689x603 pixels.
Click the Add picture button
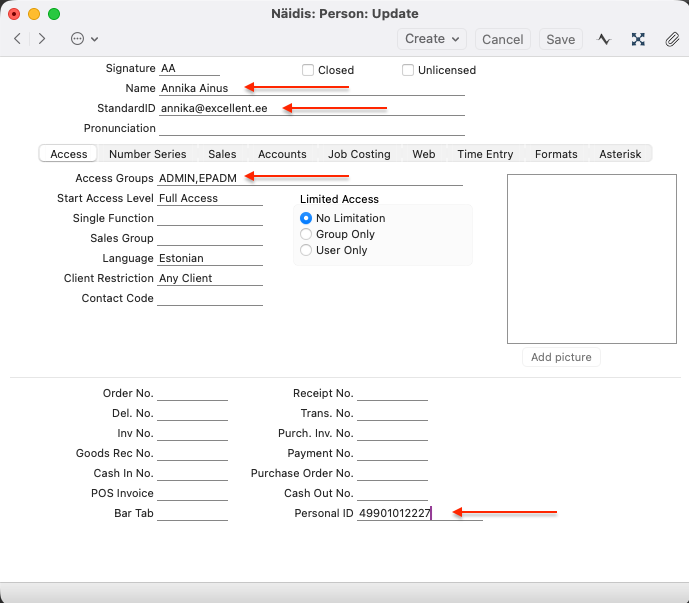561,357
